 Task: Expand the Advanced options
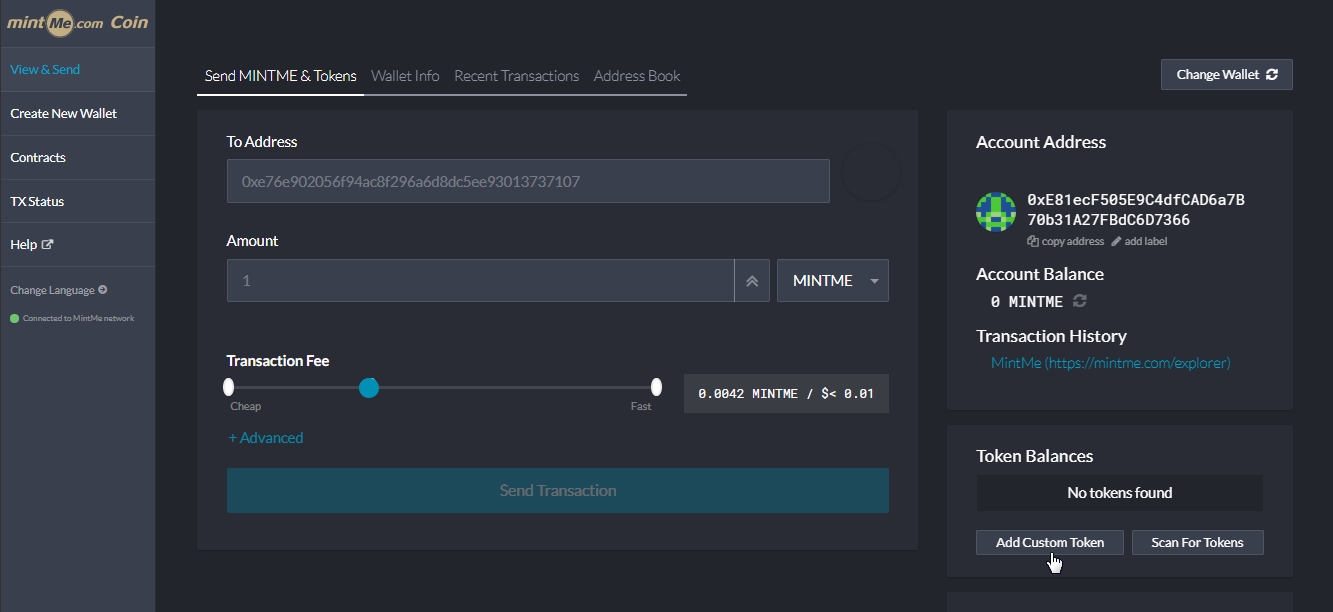pos(265,438)
